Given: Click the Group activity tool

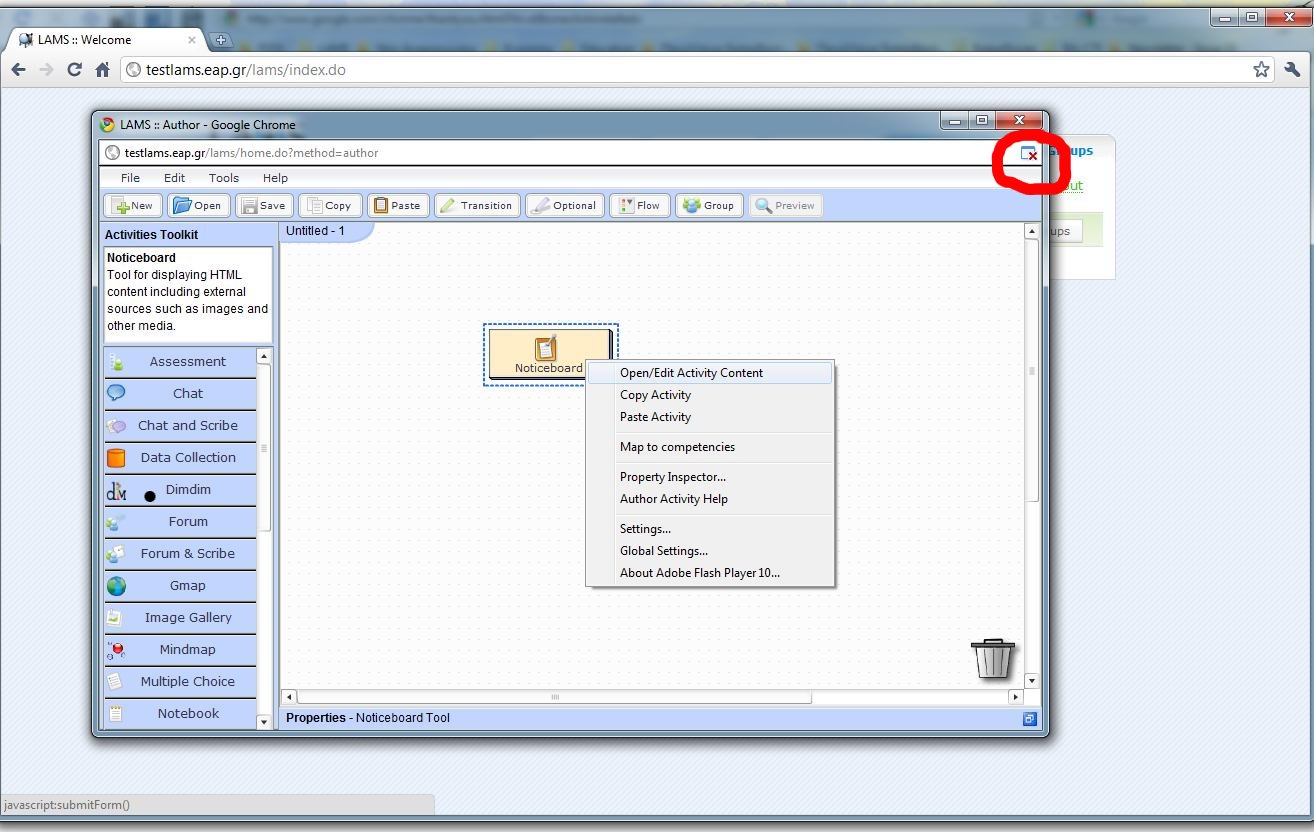Looking at the screenshot, I should click(708, 205).
